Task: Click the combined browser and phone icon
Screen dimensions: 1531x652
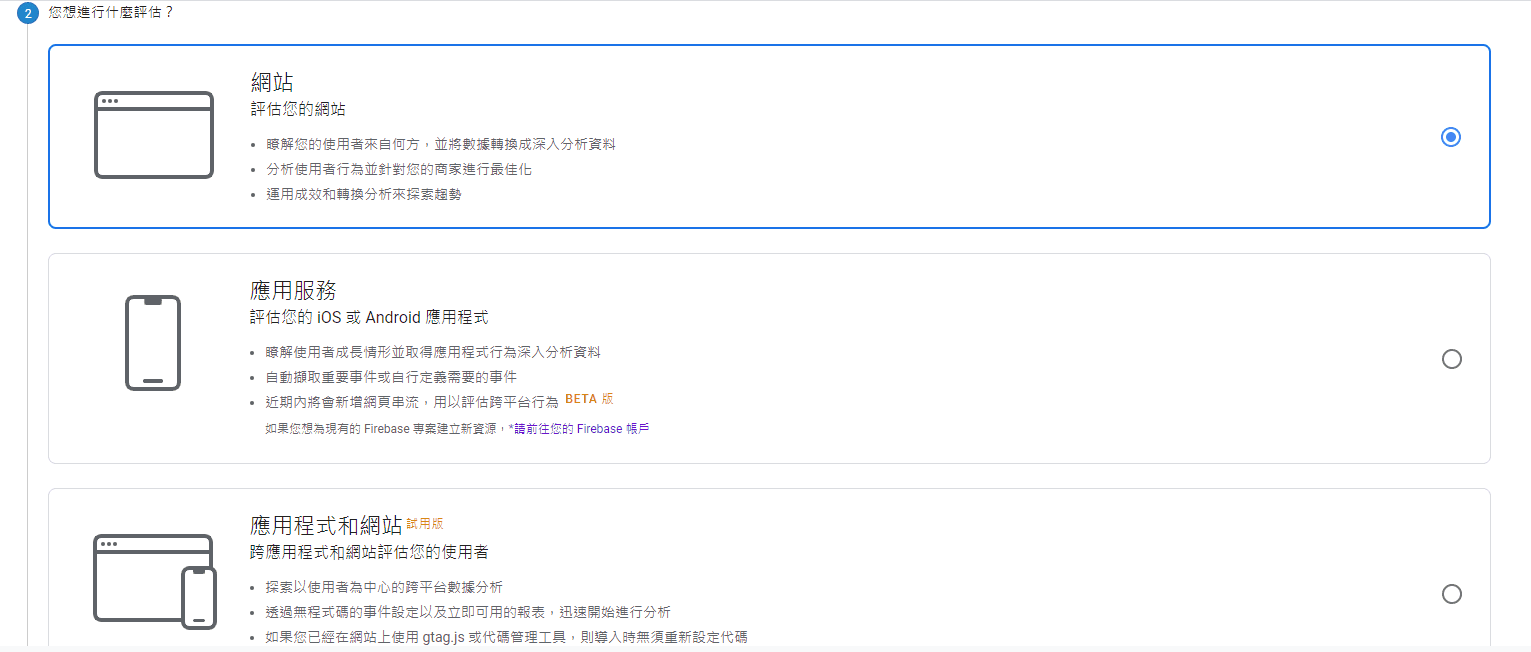Action: (155, 580)
